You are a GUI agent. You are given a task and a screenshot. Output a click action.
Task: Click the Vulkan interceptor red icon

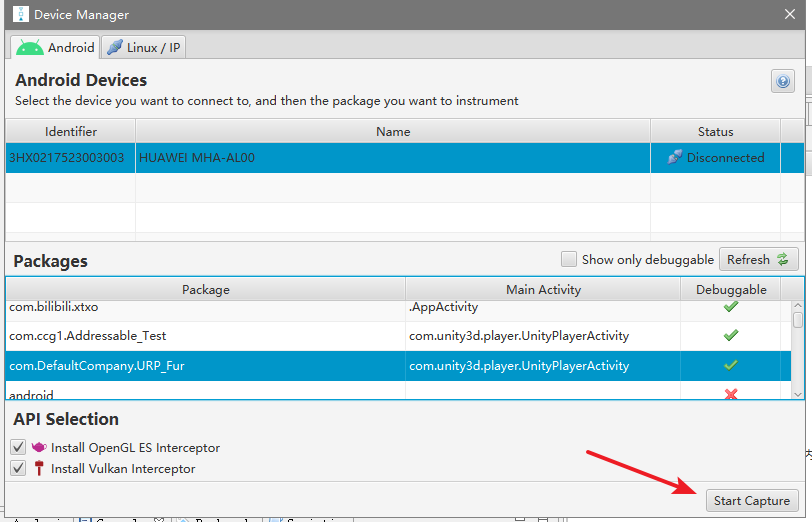coord(39,468)
